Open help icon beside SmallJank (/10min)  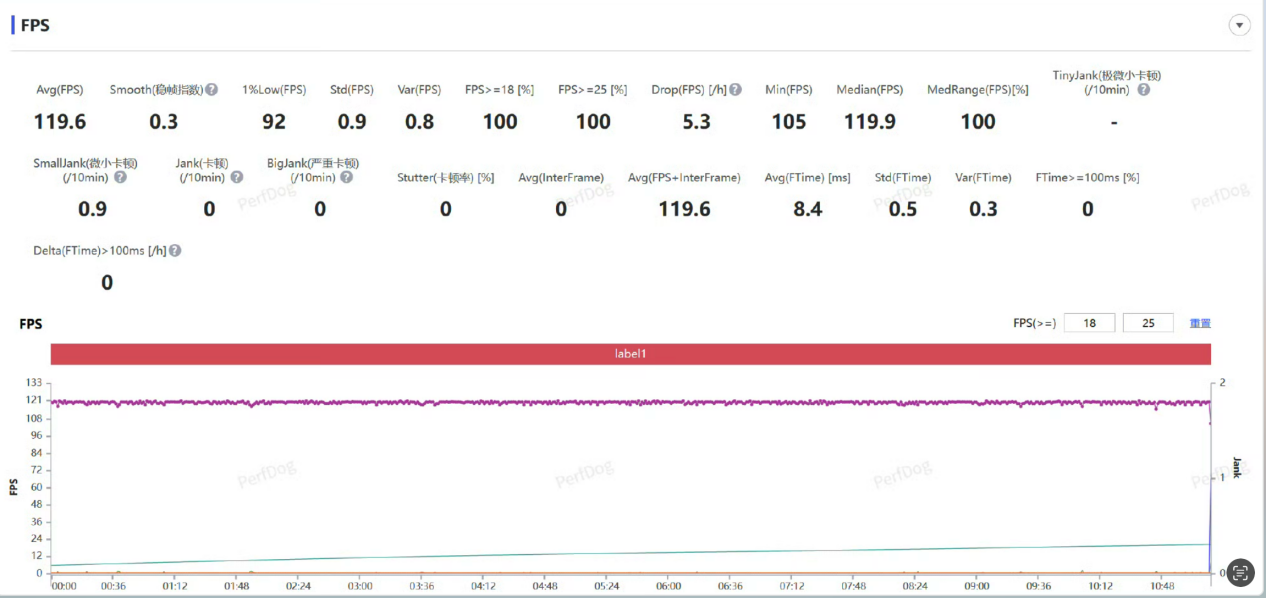120,177
